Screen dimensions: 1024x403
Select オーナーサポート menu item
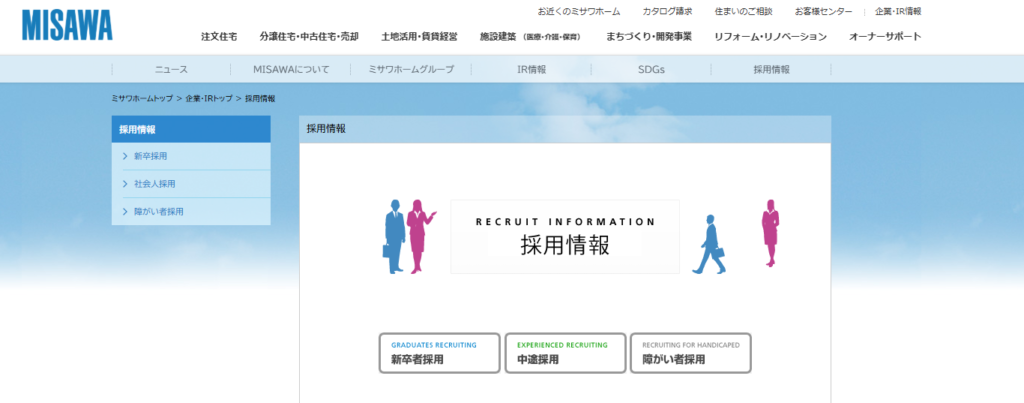[x=885, y=37]
